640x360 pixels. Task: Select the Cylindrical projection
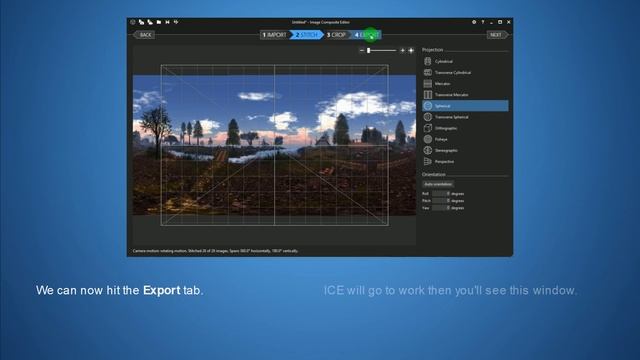465,61
